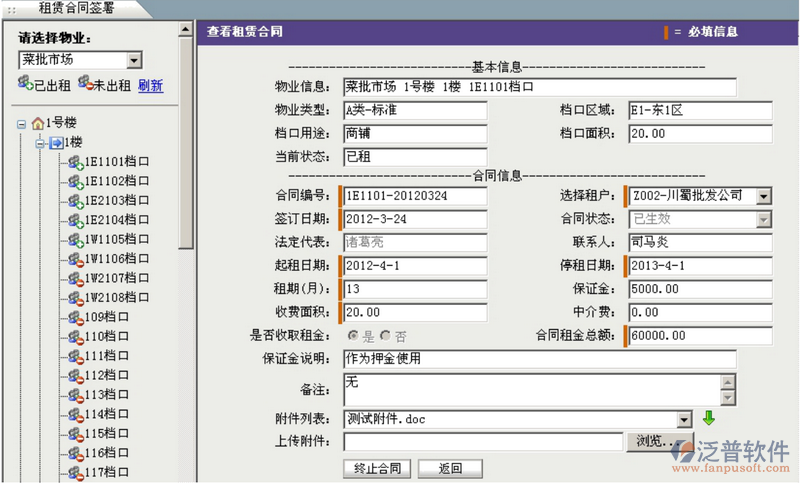Click the 保证金说明 input field
This screenshot has width=800, height=484.
point(539,358)
